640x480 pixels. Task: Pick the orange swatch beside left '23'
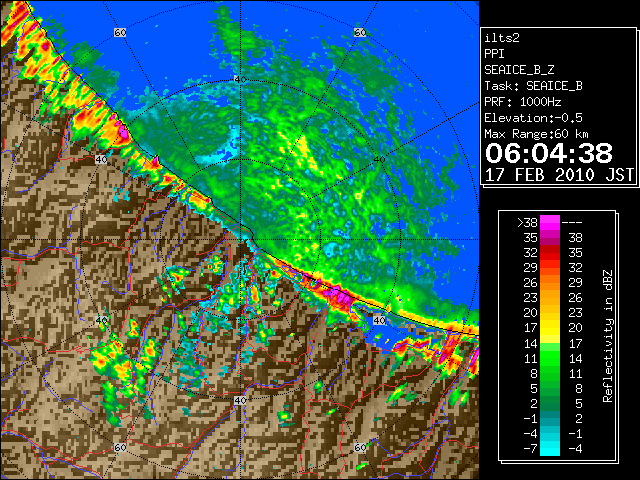550,298
